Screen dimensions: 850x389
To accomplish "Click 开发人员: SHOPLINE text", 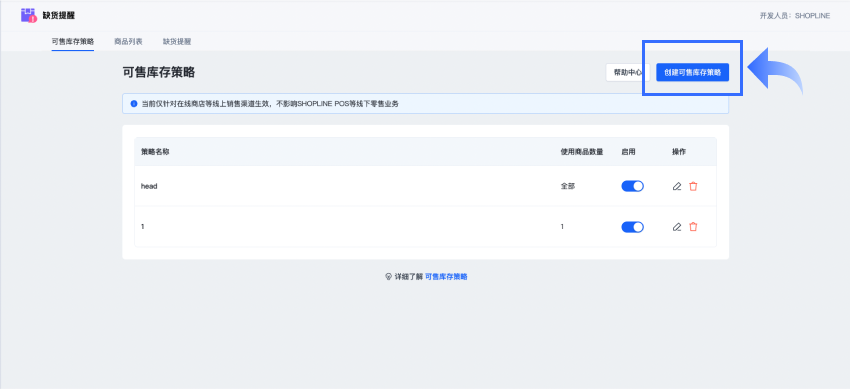I will (x=795, y=16).
